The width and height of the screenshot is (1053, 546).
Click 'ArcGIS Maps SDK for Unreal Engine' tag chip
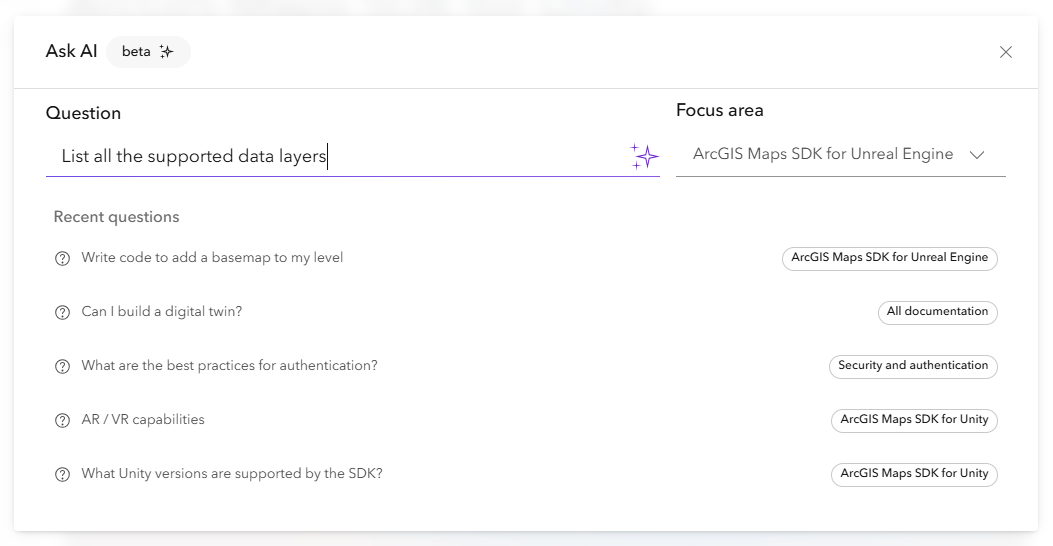click(890, 258)
